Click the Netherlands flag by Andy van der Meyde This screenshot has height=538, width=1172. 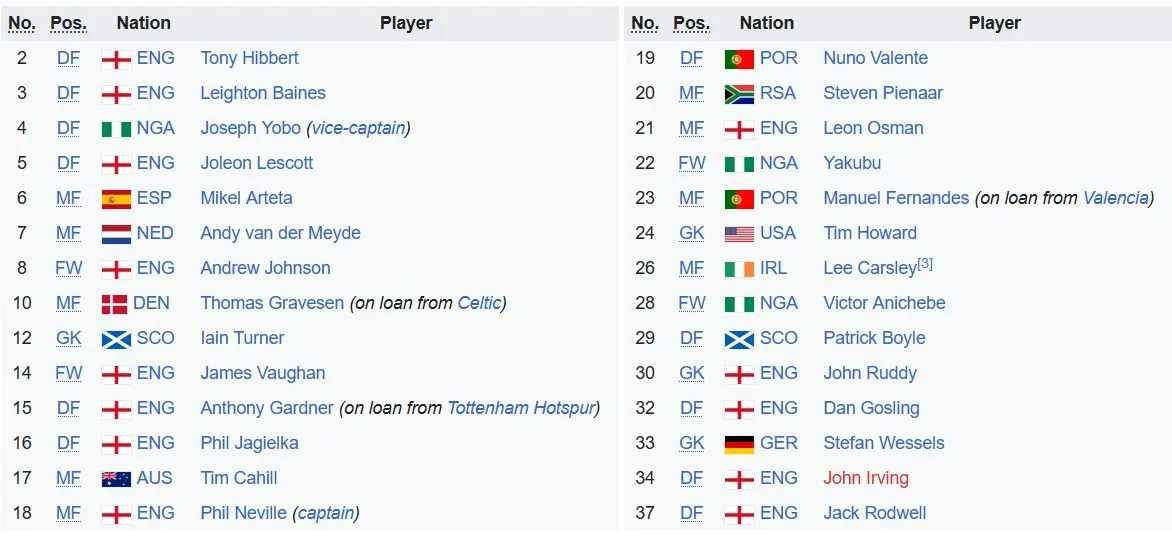pyautogui.click(x=116, y=233)
